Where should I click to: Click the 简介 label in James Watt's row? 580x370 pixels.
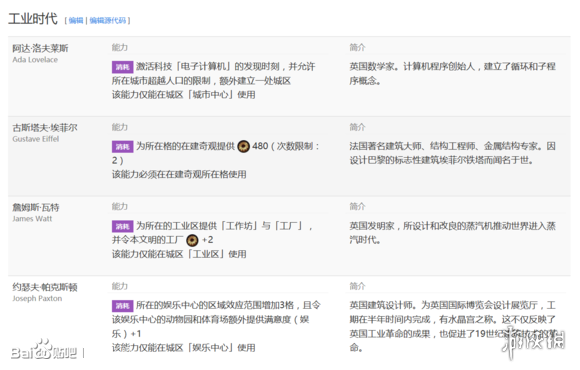(357, 206)
